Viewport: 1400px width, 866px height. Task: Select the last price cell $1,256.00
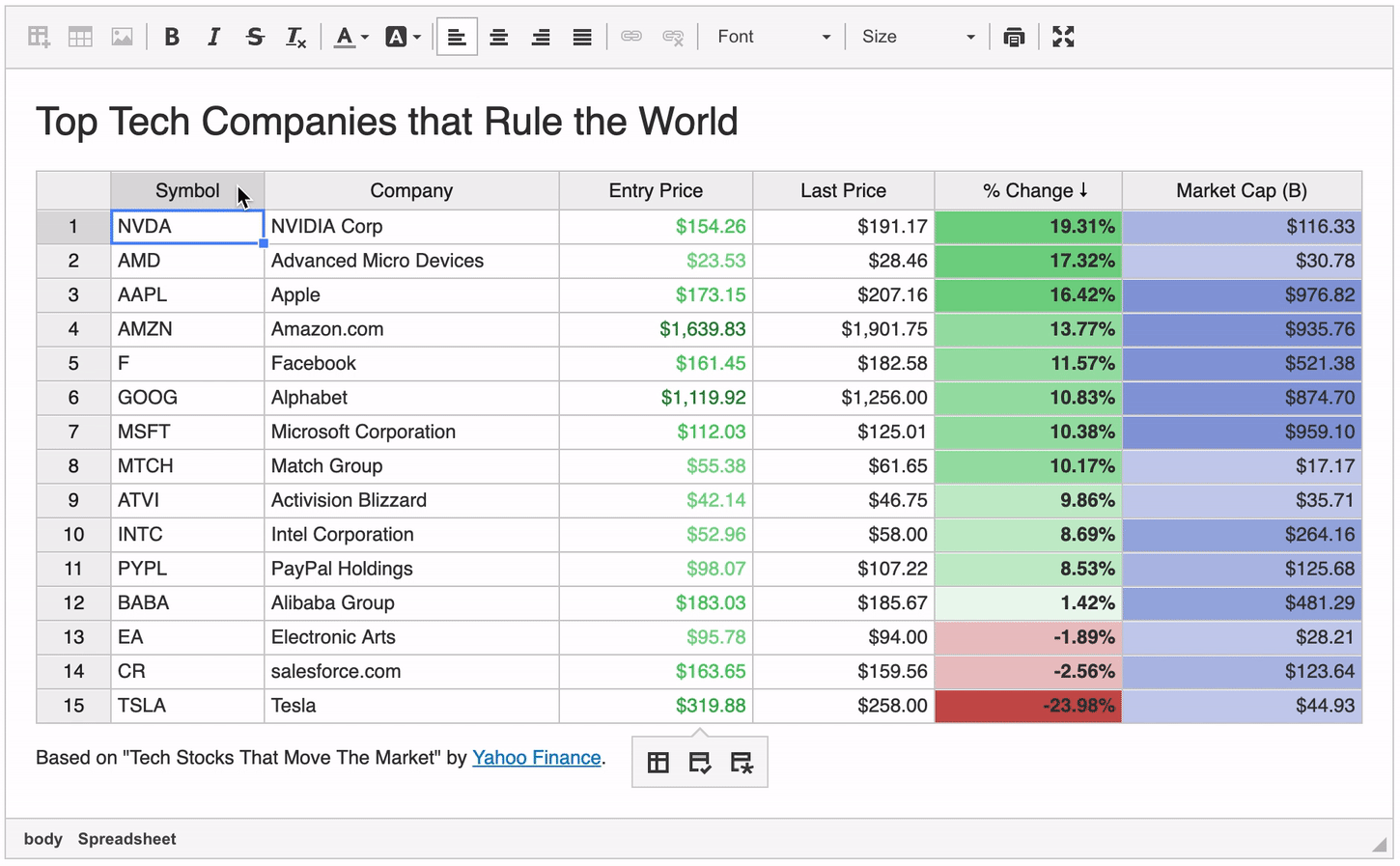(843, 398)
